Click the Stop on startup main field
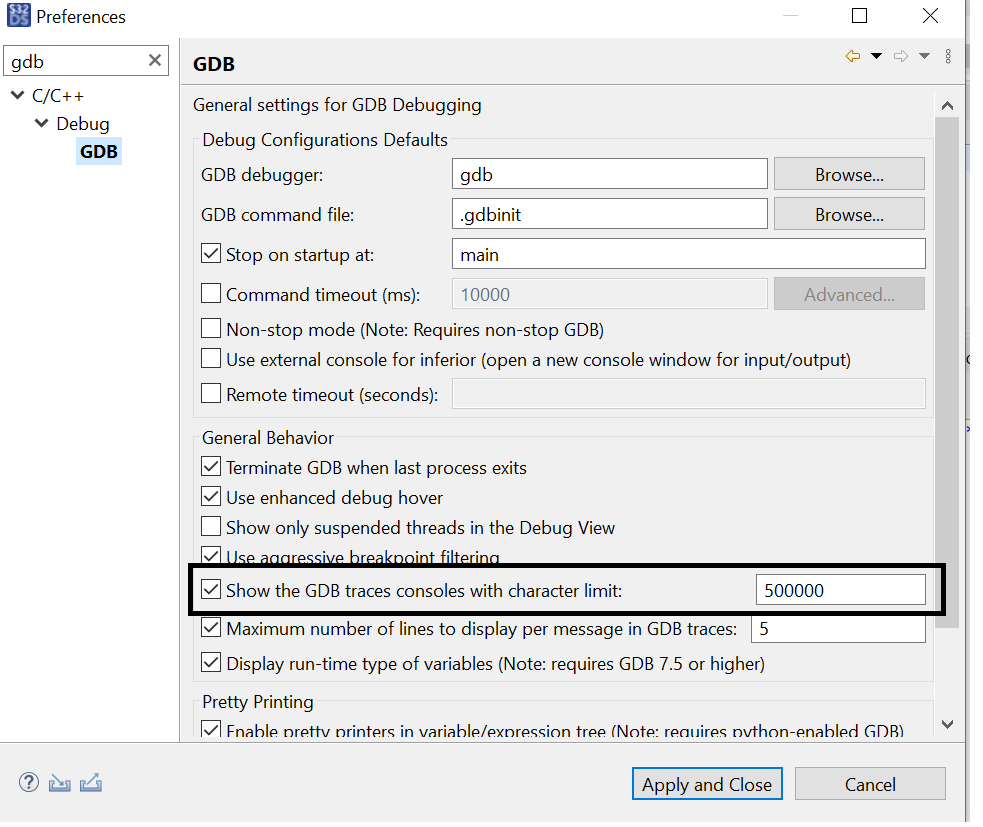The image size is (983, 827). [x=688, y=254]
